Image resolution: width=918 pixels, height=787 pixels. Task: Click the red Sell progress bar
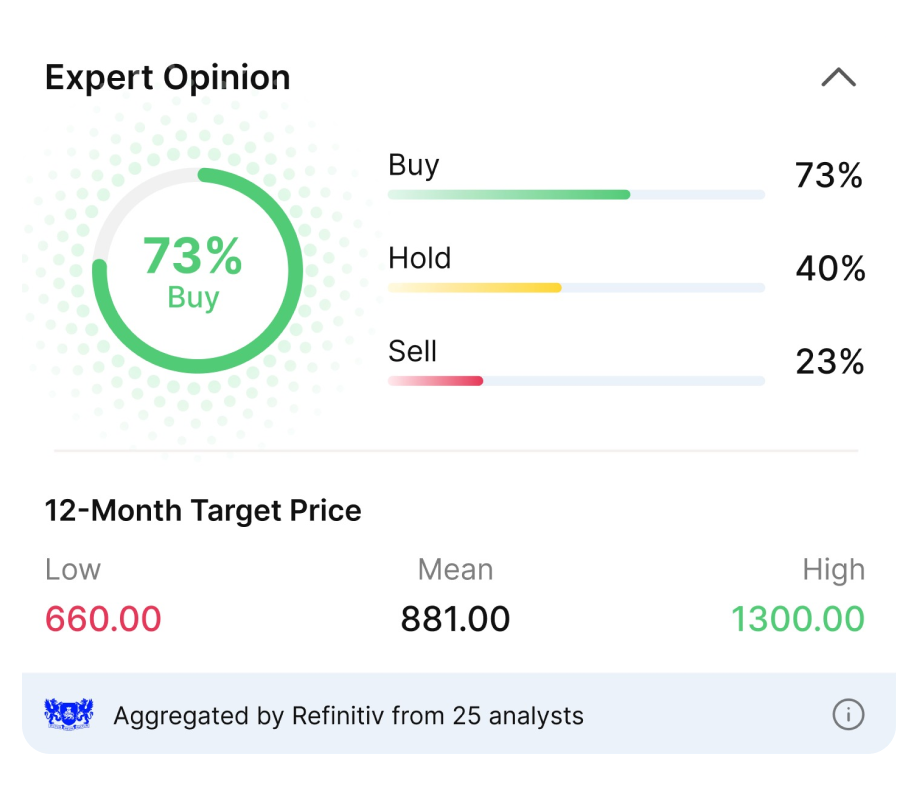coord(576,381)
